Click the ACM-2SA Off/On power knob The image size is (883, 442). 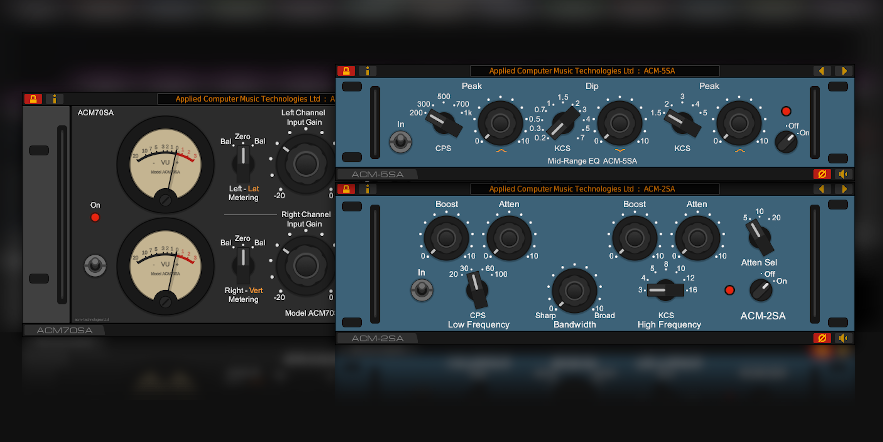pyautogui.click(x=761, y=290)
